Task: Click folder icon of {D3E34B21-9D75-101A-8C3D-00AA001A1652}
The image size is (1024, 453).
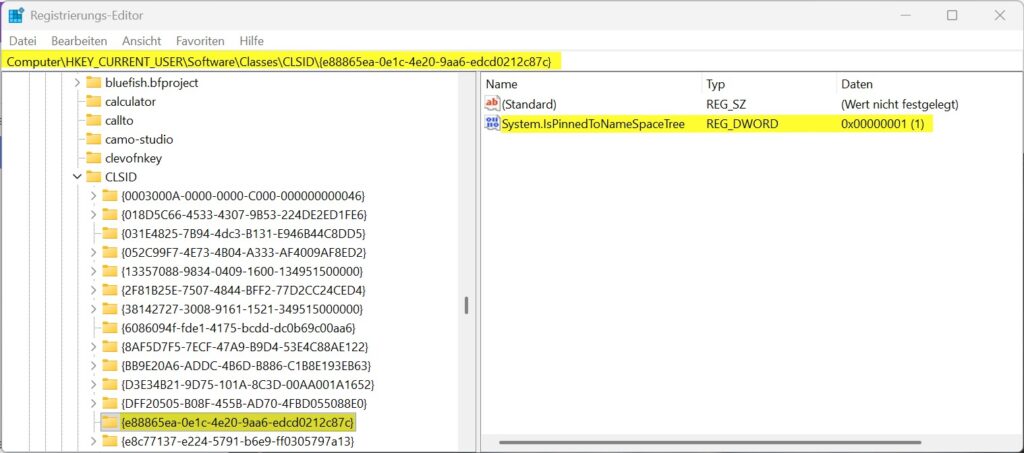Action: click(x=110, y=384)
